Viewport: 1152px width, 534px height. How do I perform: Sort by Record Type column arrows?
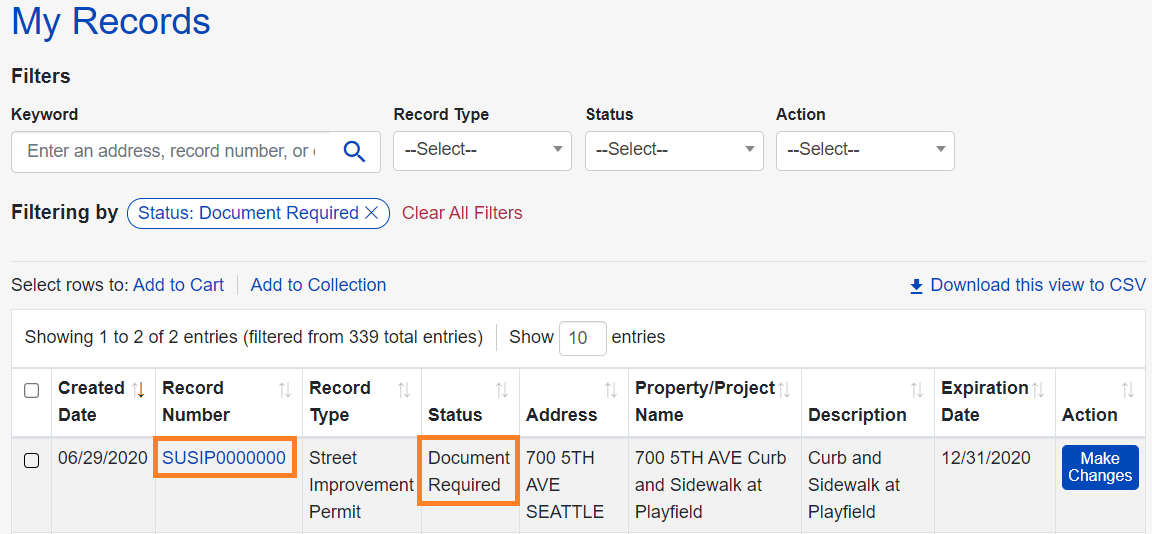[403, 390]
